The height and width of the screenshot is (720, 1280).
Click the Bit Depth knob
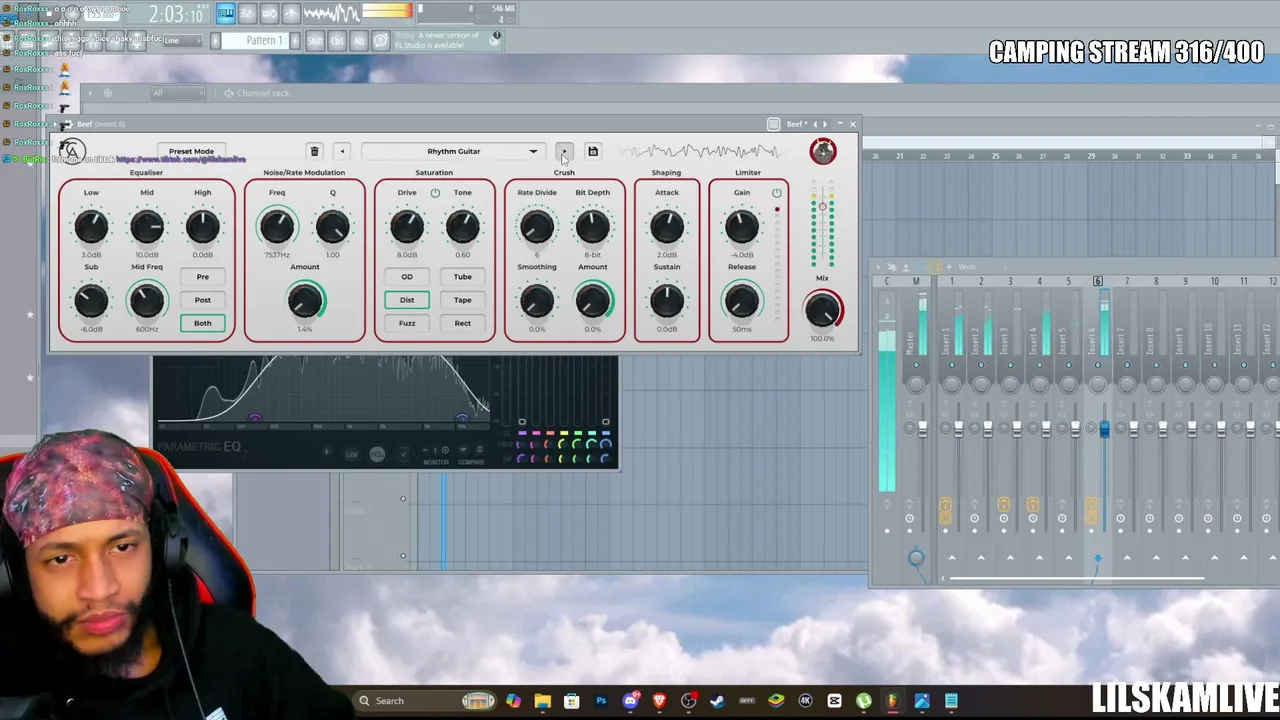click(x=592, y=227)
